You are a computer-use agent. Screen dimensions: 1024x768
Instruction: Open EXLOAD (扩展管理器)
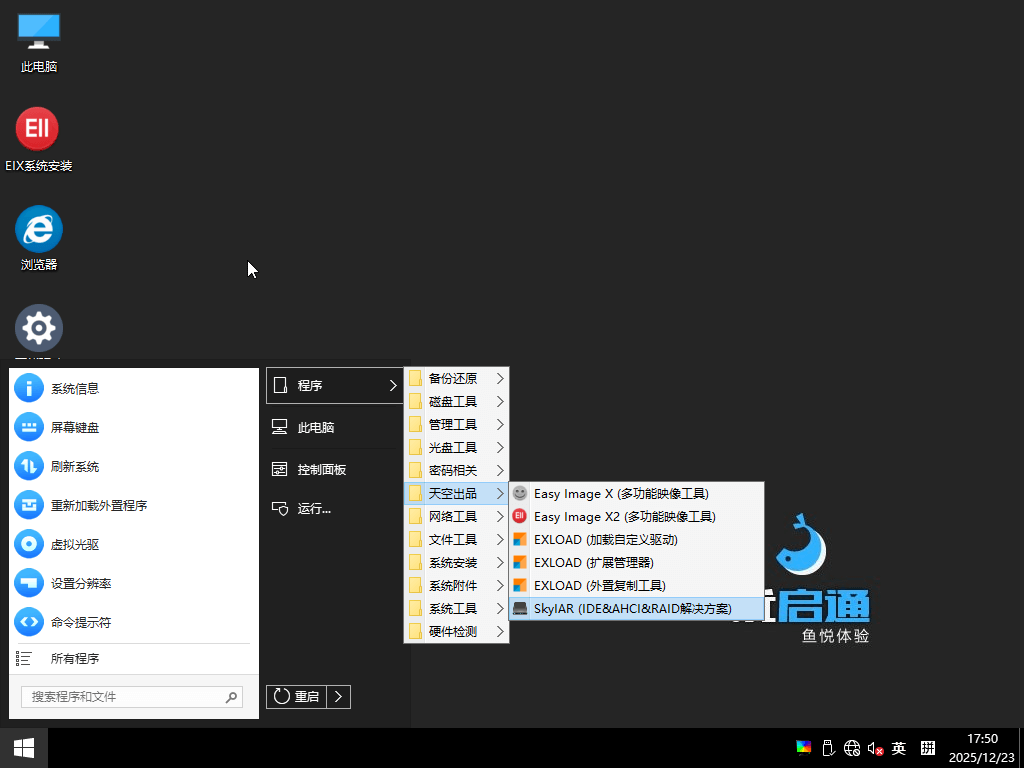(636, 562)
